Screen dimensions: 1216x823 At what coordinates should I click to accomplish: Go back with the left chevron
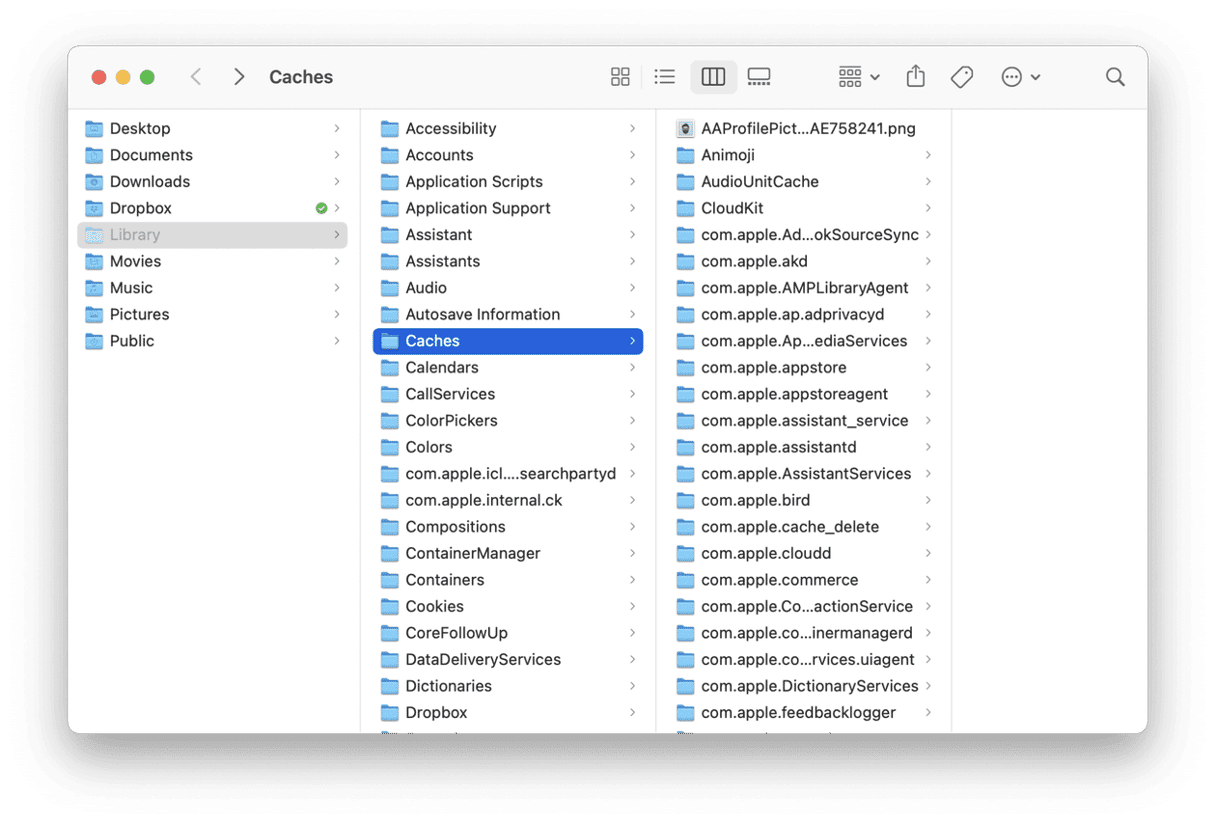(x=196, y=77)
